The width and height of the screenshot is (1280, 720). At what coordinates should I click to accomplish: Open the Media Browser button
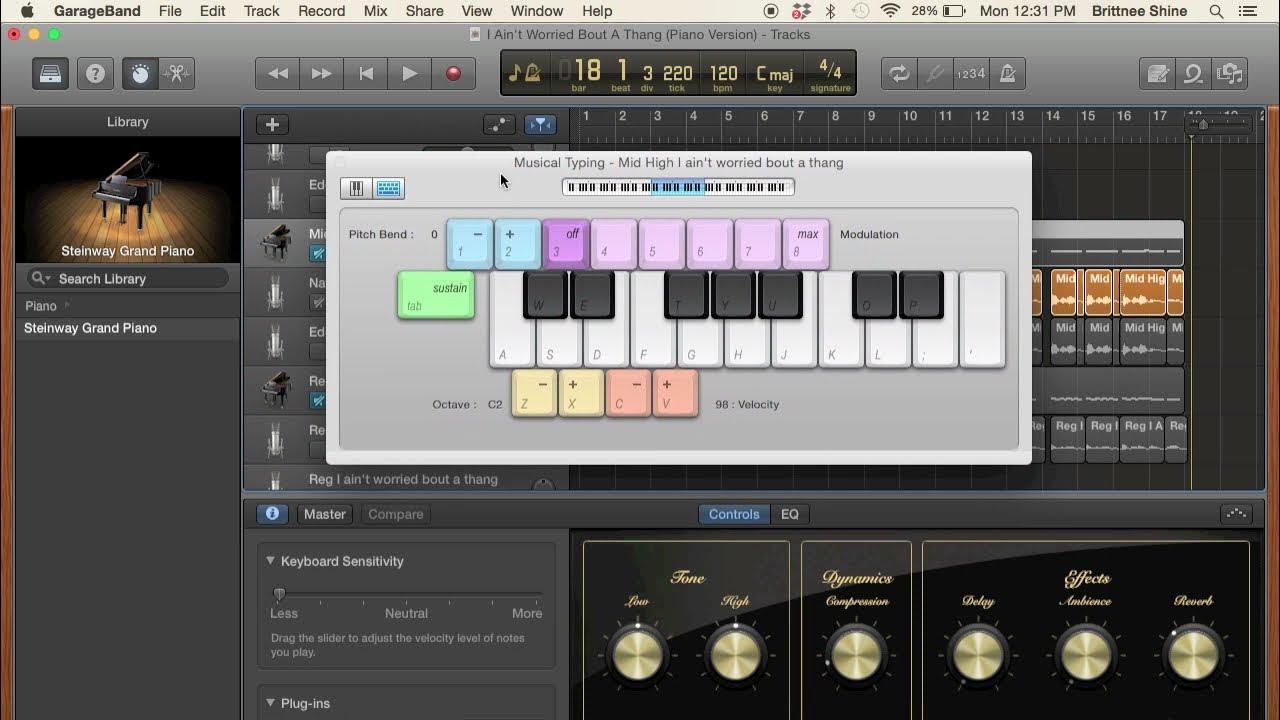click(x=1230, y=74)
